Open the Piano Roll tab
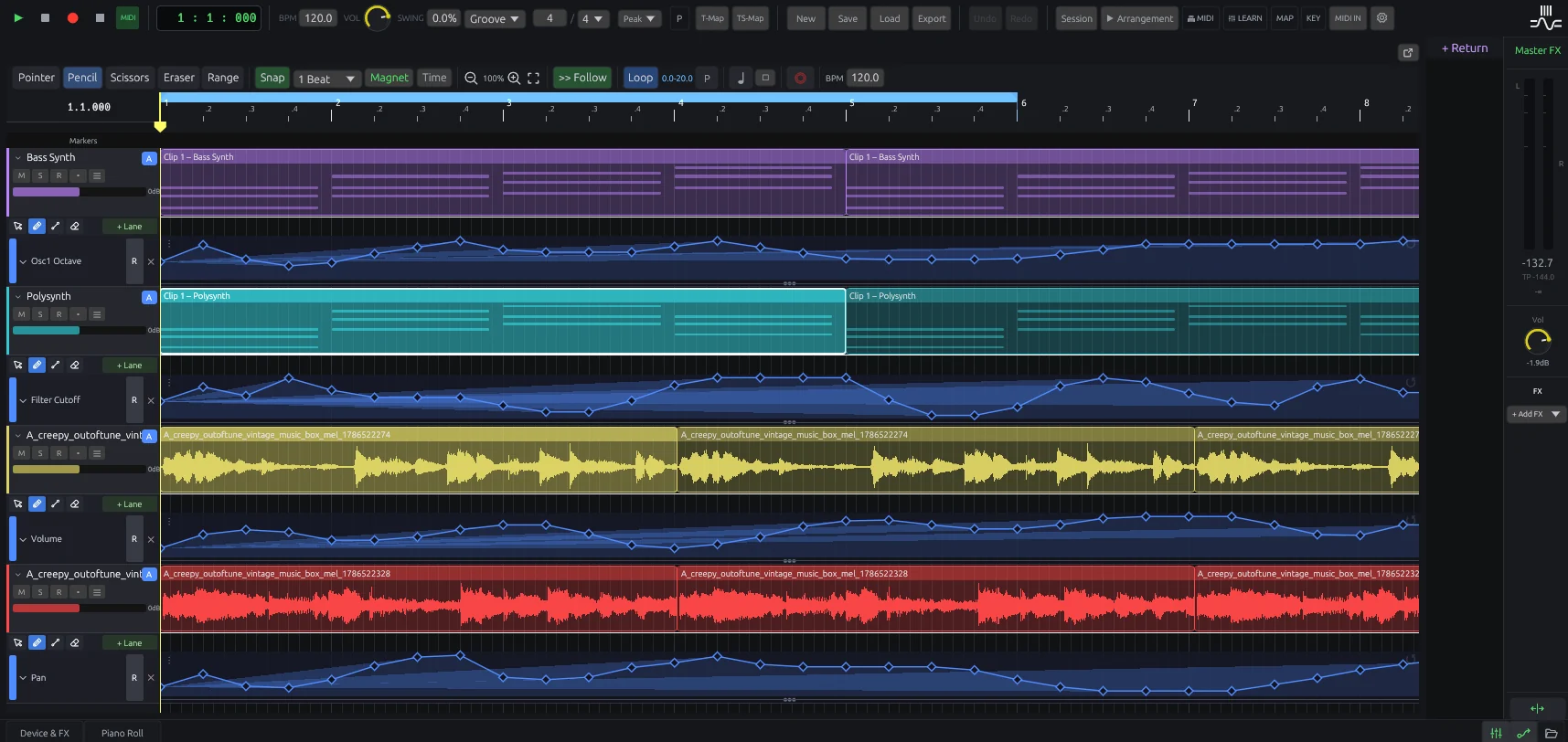Screen dimensions: 1568x742 [x=123, y=733]
